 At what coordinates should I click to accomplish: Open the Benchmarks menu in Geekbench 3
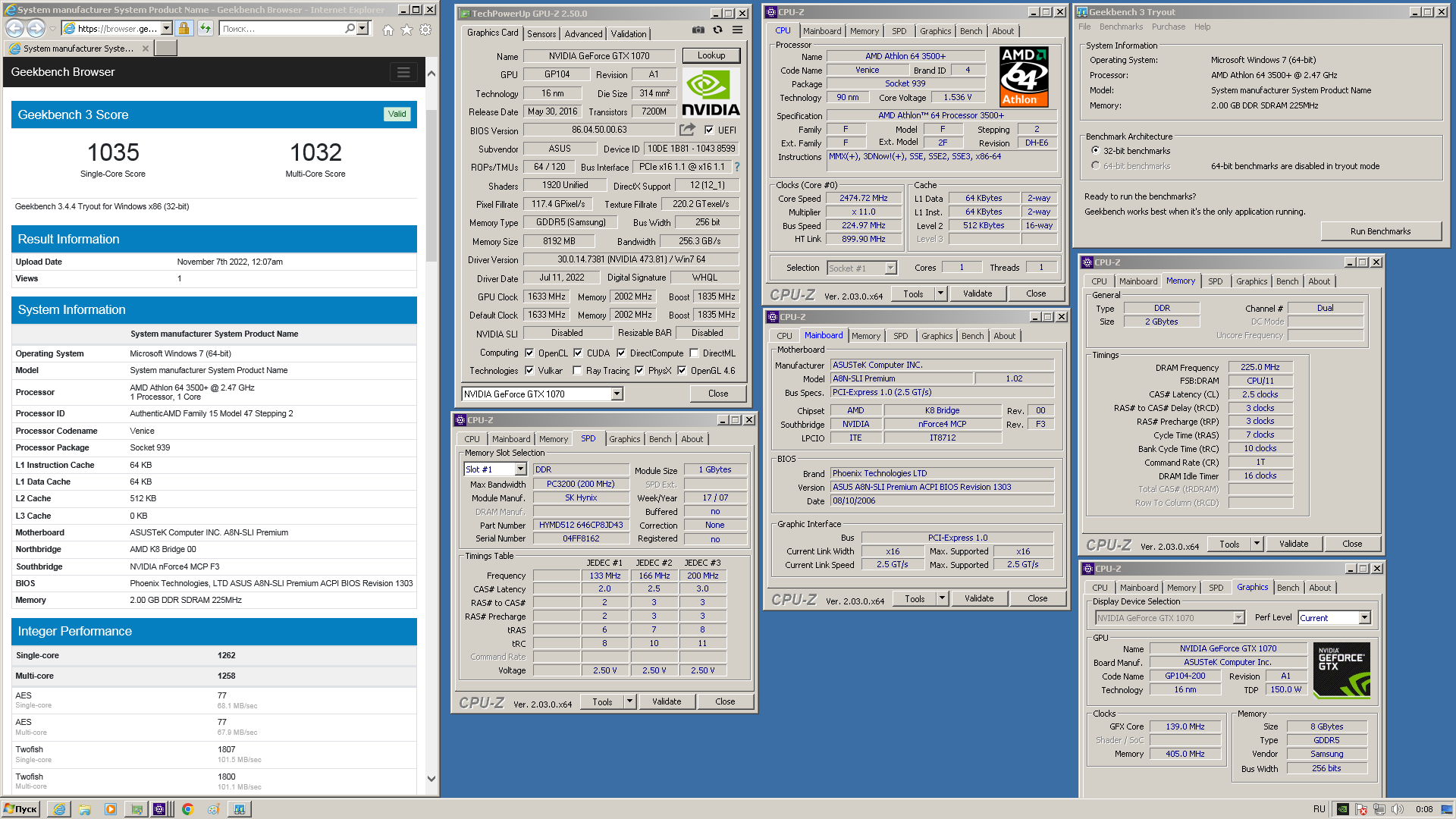1121,27
